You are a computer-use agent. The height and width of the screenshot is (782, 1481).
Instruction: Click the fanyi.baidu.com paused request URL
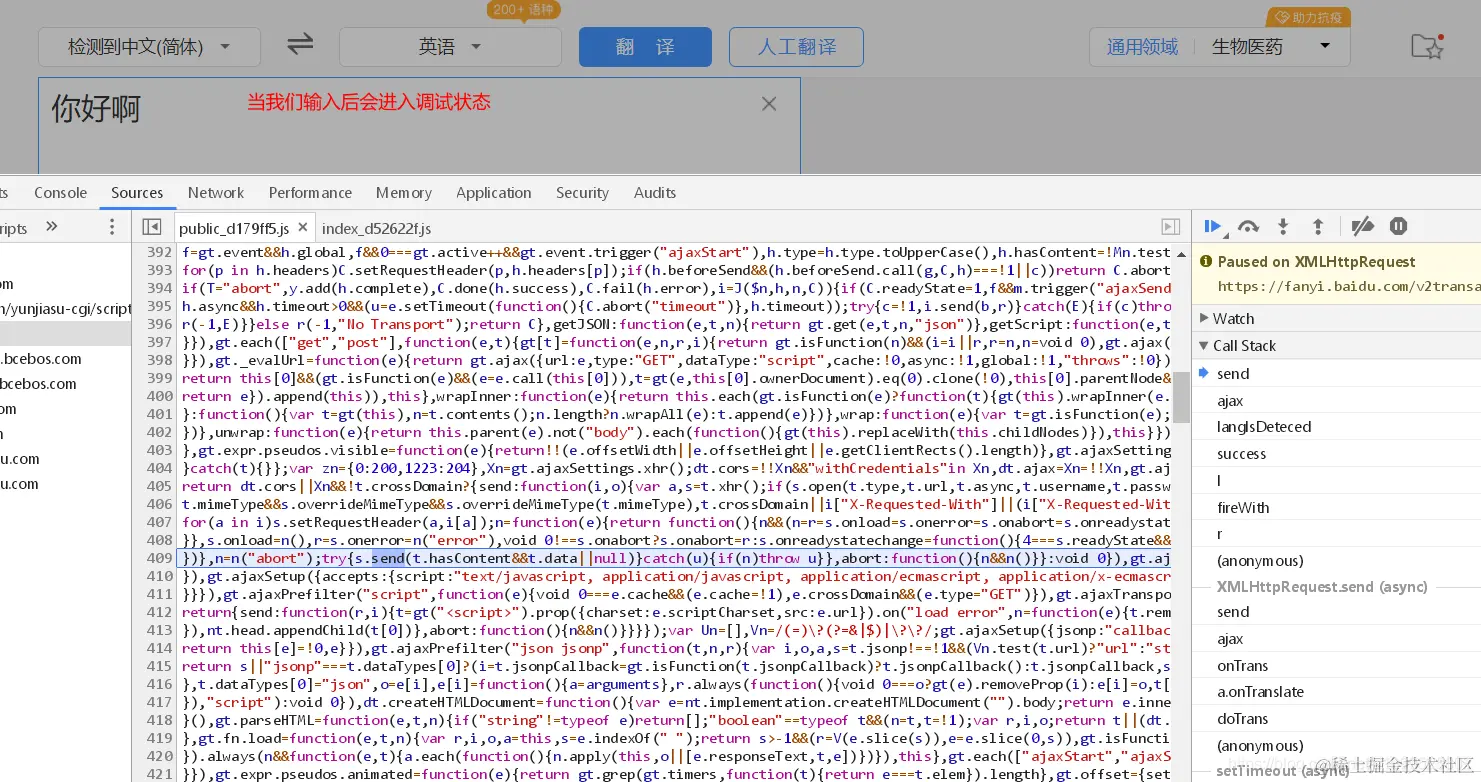pyautogui.click(x=1347, y=287)
